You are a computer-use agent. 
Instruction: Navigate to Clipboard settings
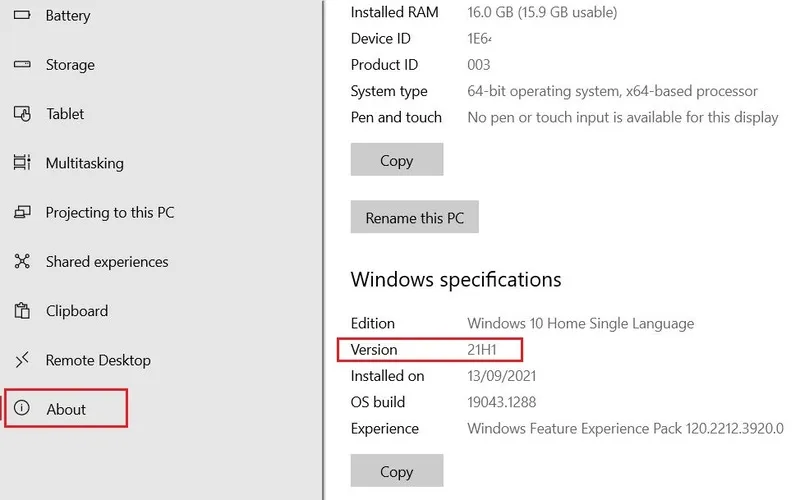(x=77, y=311)
